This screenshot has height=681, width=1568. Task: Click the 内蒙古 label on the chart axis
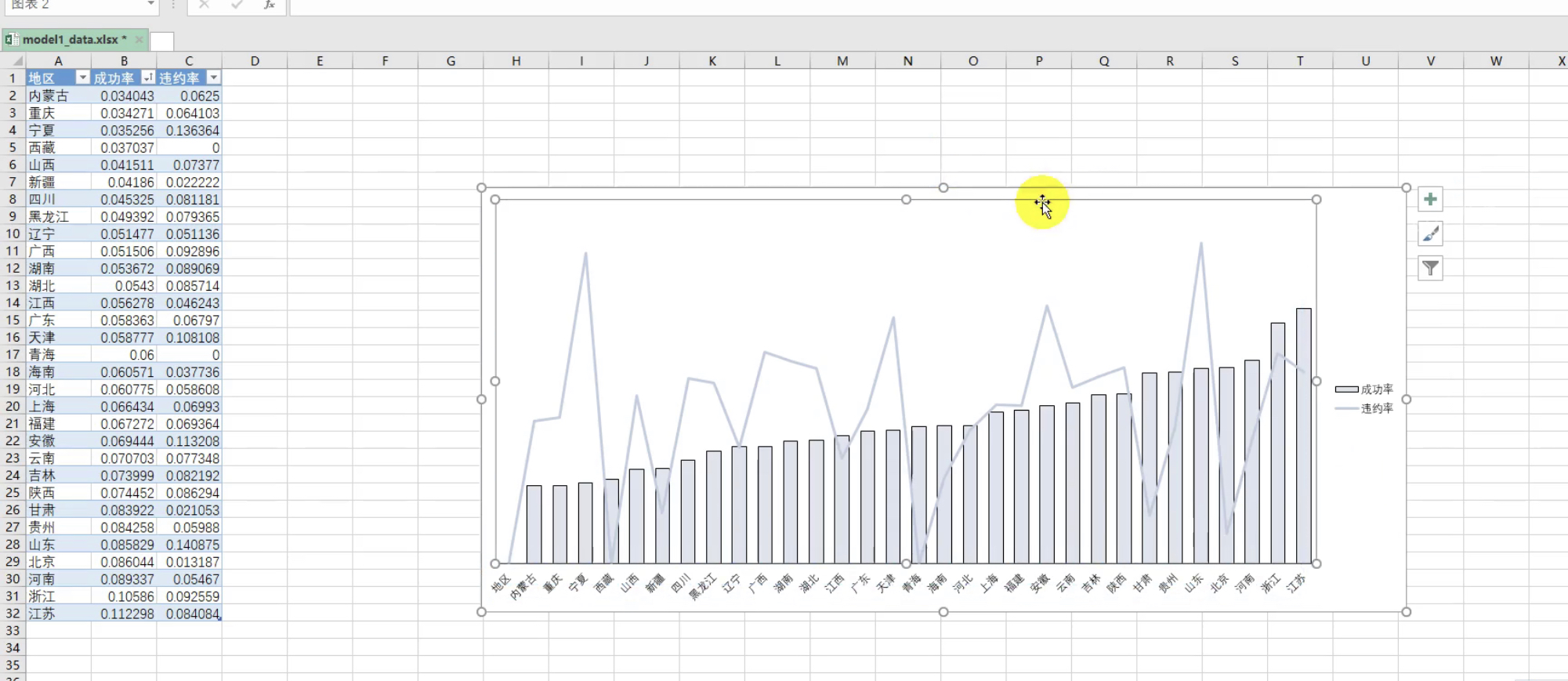(523, 586)
